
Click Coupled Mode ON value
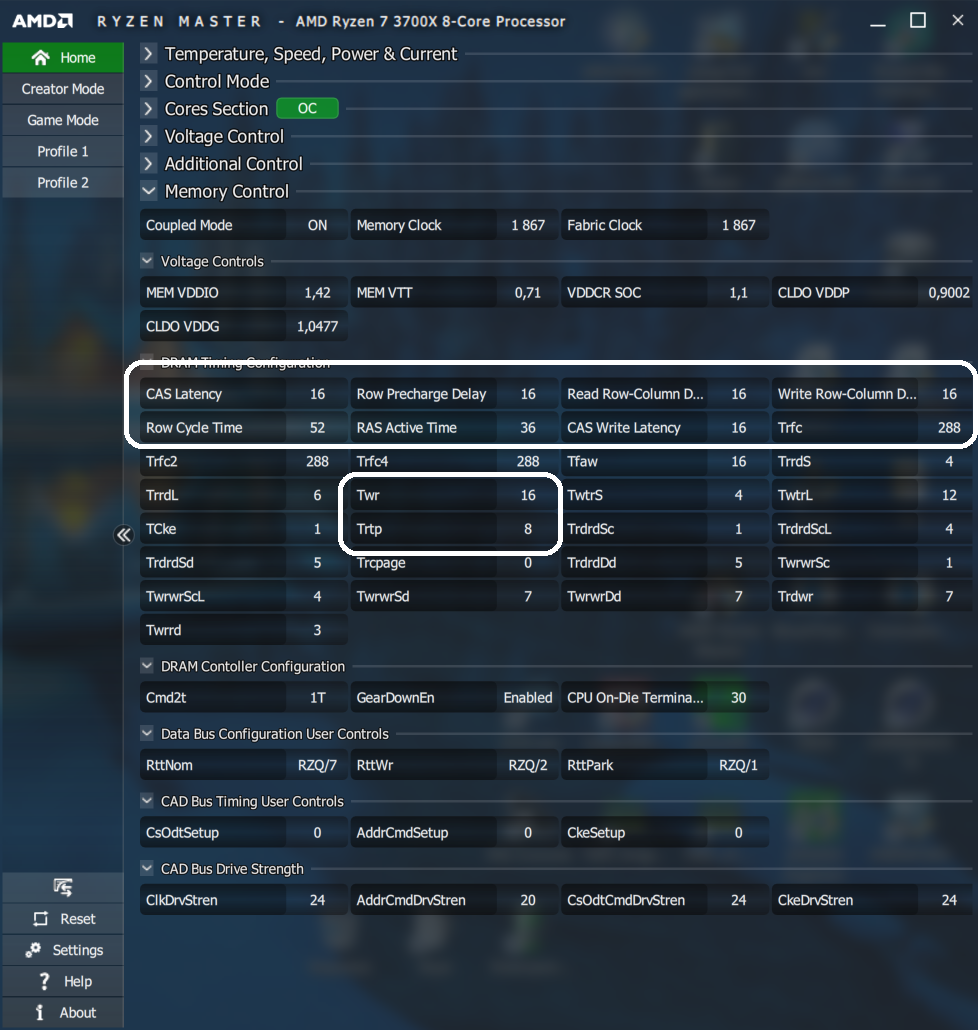pyautogui.click(x=317, y=225)
